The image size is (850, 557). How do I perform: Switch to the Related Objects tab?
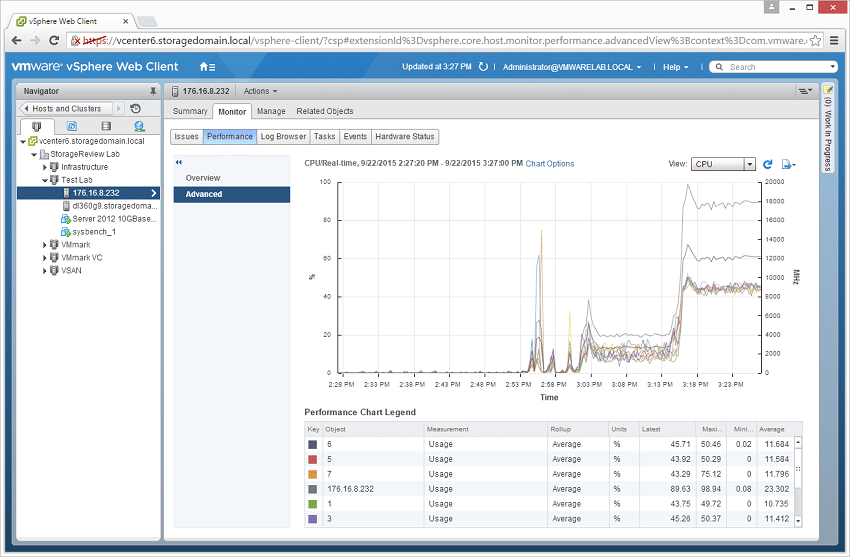[x=325, y=111]
